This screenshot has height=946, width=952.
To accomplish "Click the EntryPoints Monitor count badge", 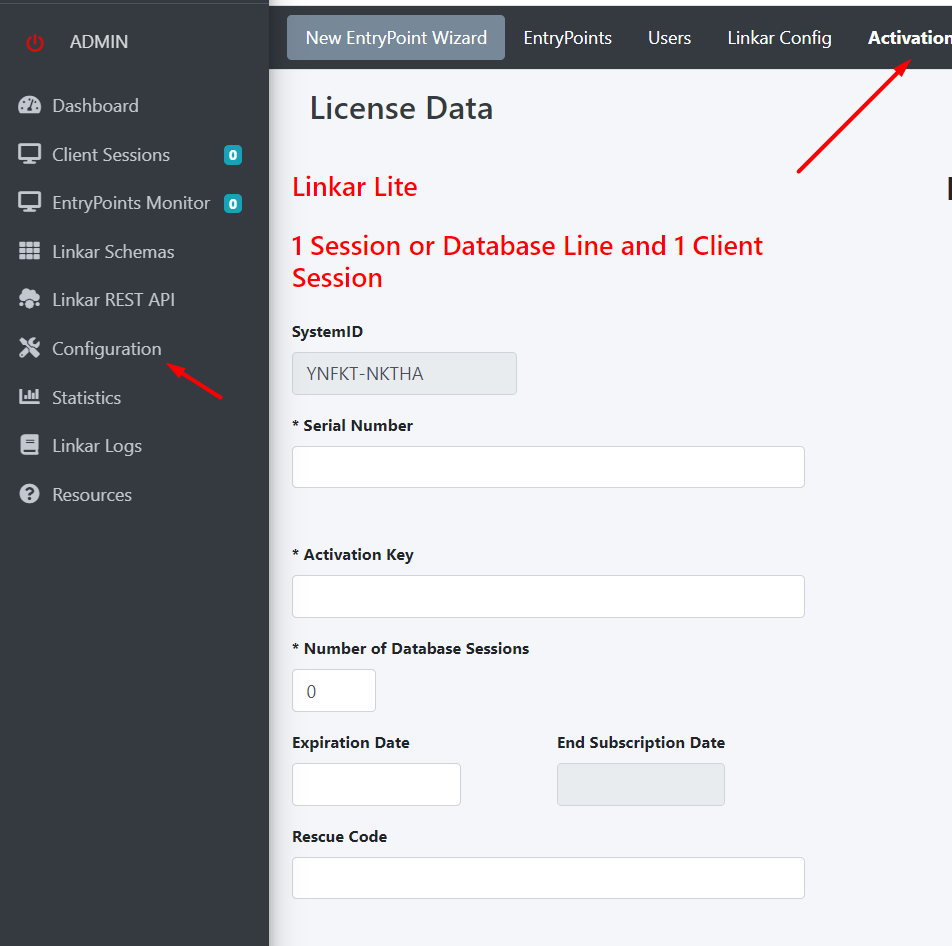I will pyautogui.click(x=233, y=203).
